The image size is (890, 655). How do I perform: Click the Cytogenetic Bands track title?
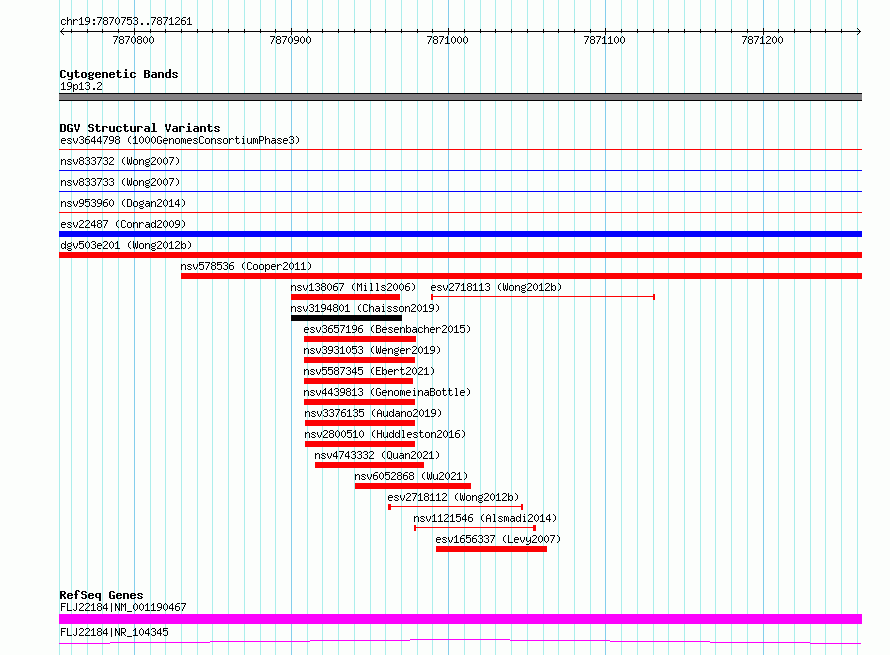tap(119, 74)
